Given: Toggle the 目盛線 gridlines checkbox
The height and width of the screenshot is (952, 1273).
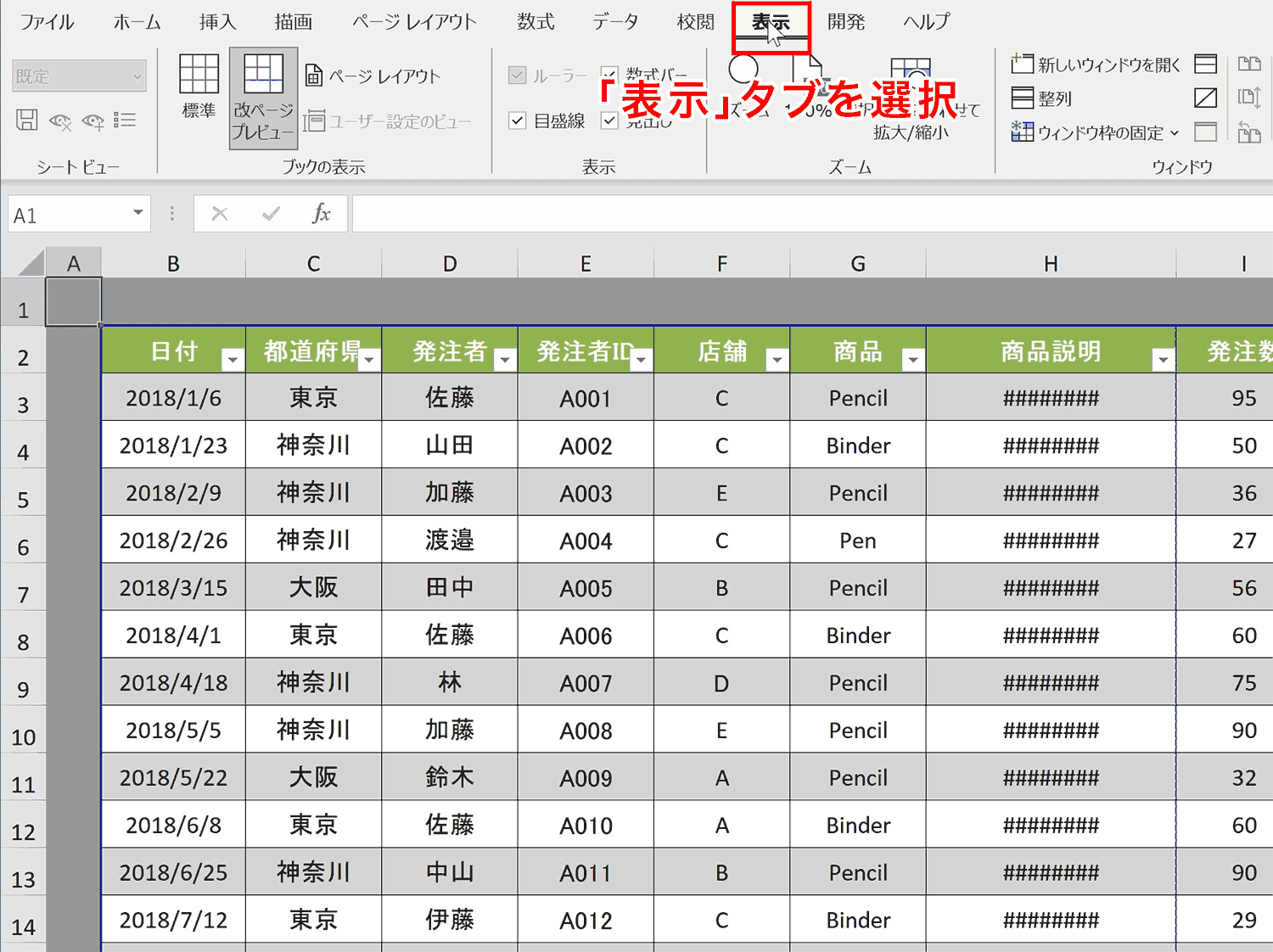Looking at the screenshot, I should [x=517, y=120].
